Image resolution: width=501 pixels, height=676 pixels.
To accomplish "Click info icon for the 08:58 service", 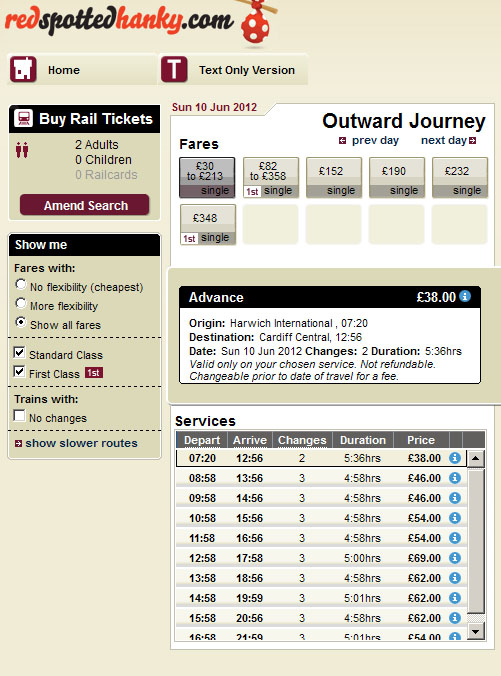I will (x=455, y=478).
